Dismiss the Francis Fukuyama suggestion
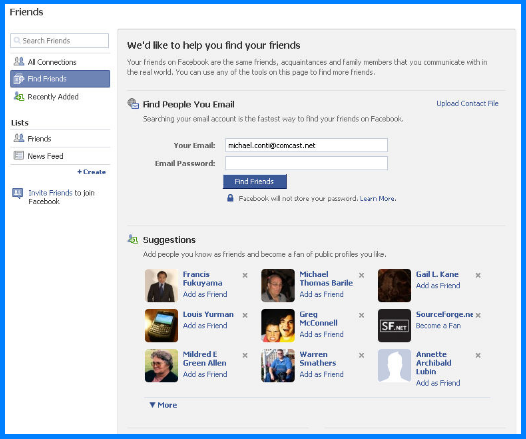This screenshot has width=526, height=439. 245,275
